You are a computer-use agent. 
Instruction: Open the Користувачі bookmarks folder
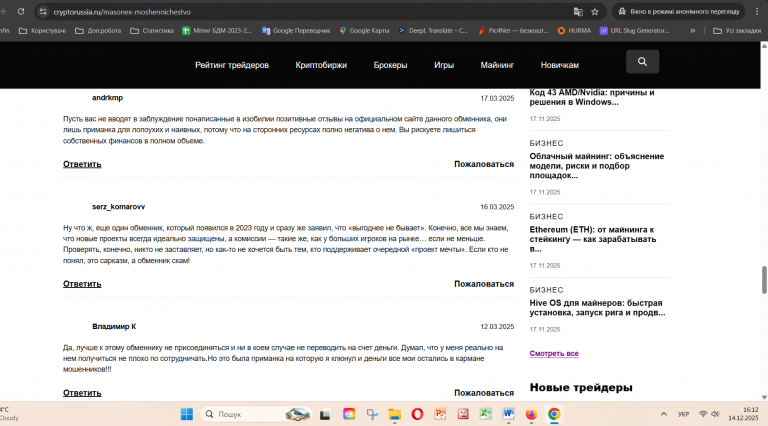(42, 30)
